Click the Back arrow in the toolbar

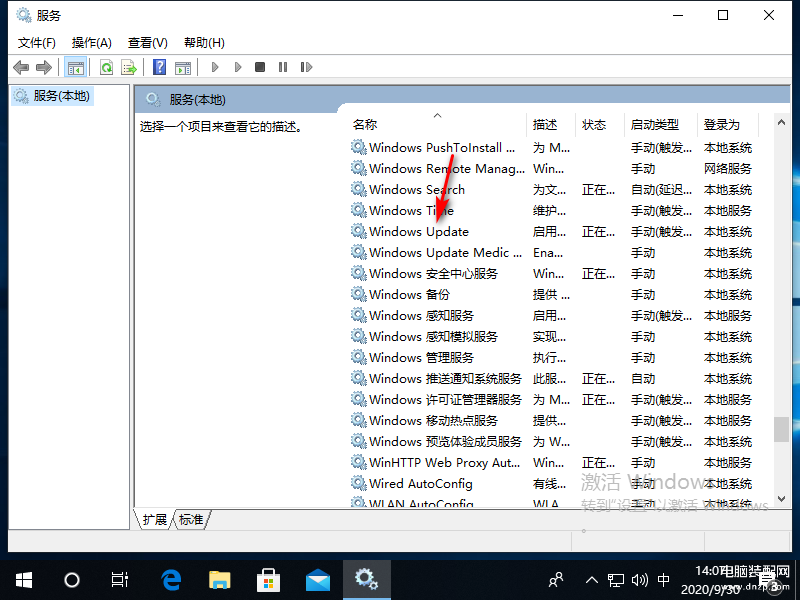click(21, 67)
